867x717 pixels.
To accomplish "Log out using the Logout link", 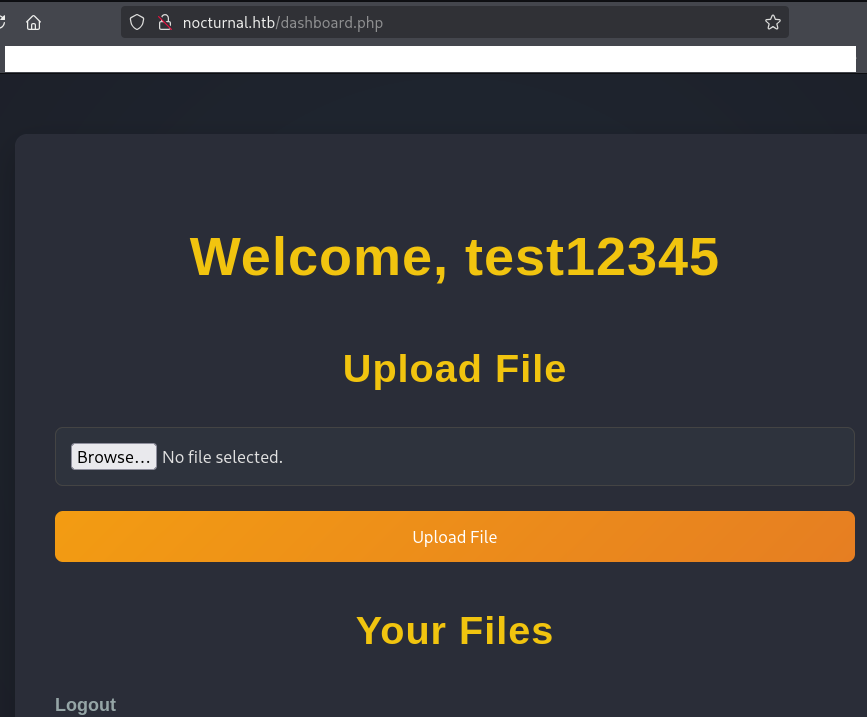I will (x=85, y=705).
